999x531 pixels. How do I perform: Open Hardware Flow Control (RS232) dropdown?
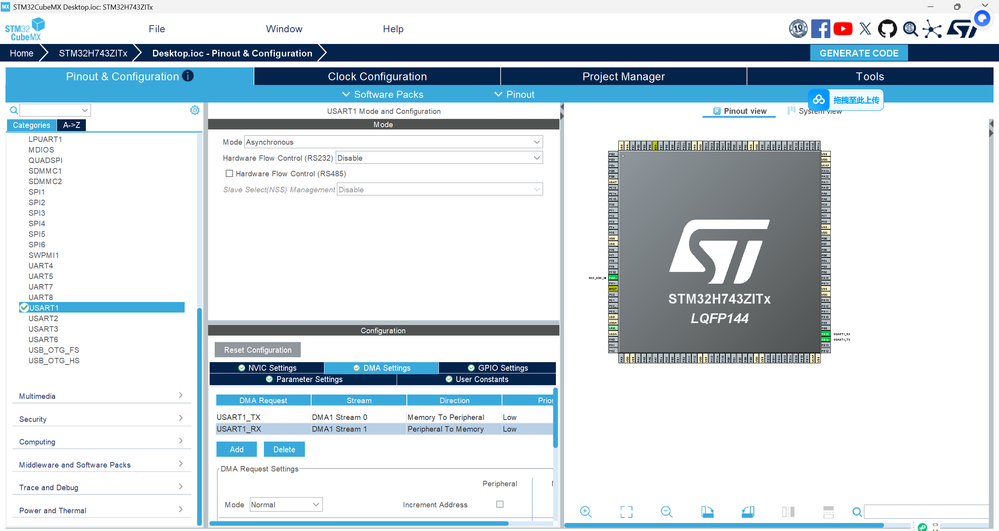(x=439, y=158)
